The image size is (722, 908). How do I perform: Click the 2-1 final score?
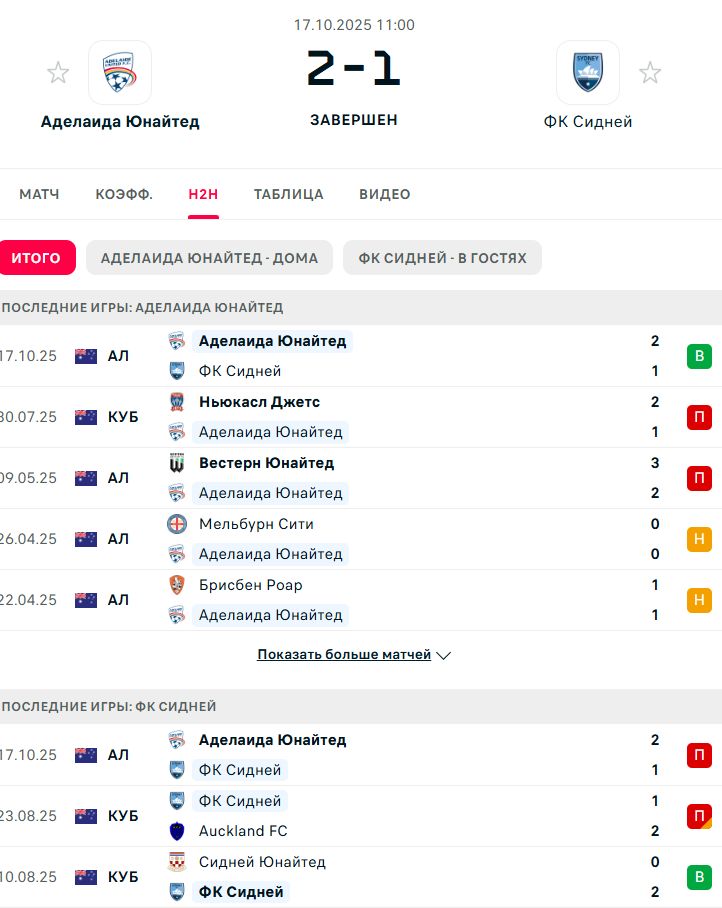pos(354,68)
